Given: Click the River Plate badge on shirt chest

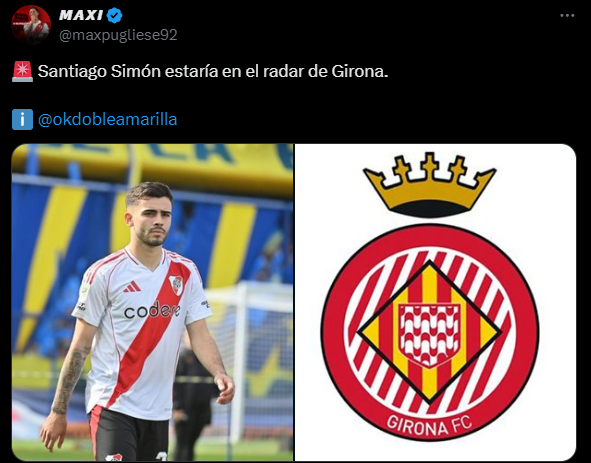Looking at the screenshot, I should tap(176, 285).
